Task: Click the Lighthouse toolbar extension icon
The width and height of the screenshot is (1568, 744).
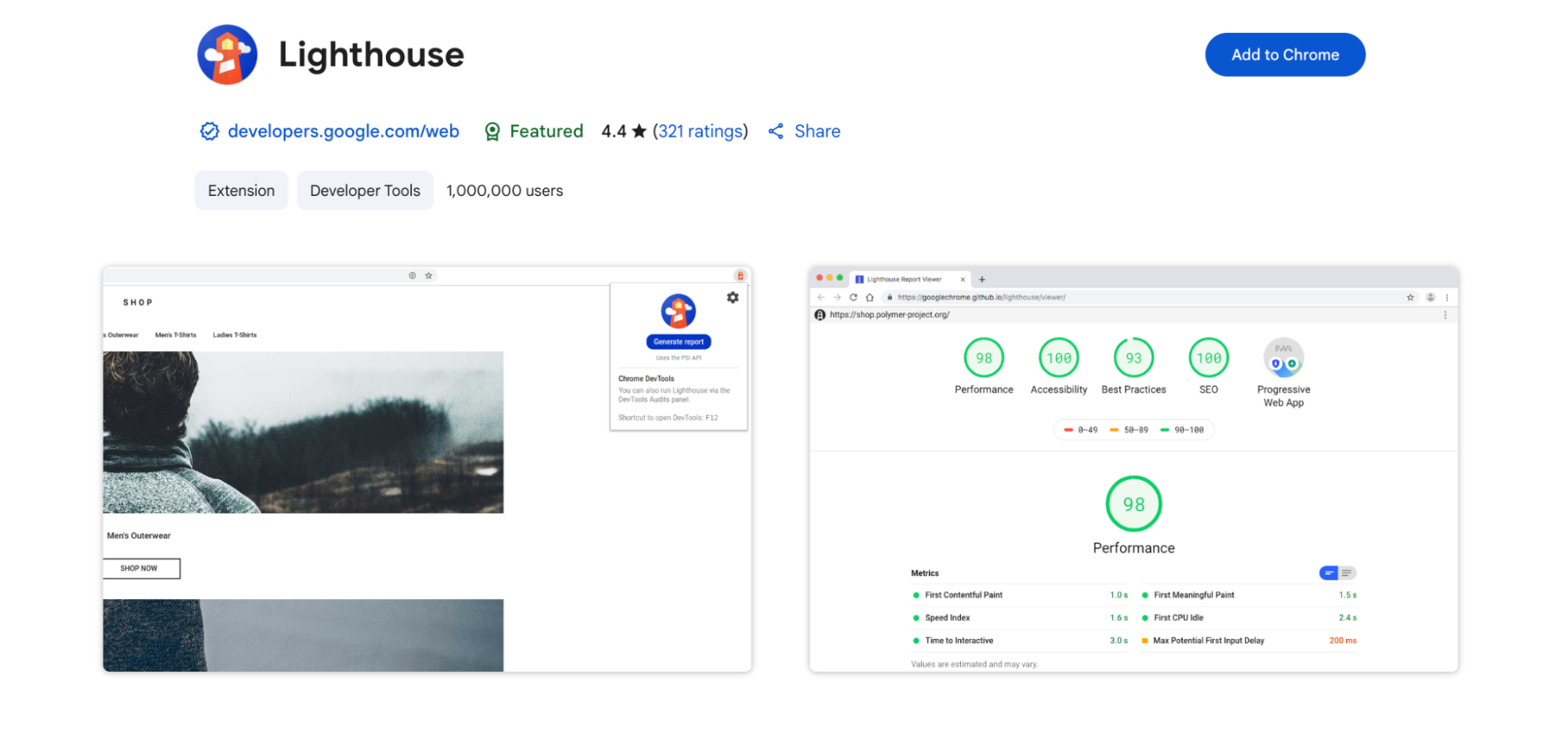Action: [740, 276]
